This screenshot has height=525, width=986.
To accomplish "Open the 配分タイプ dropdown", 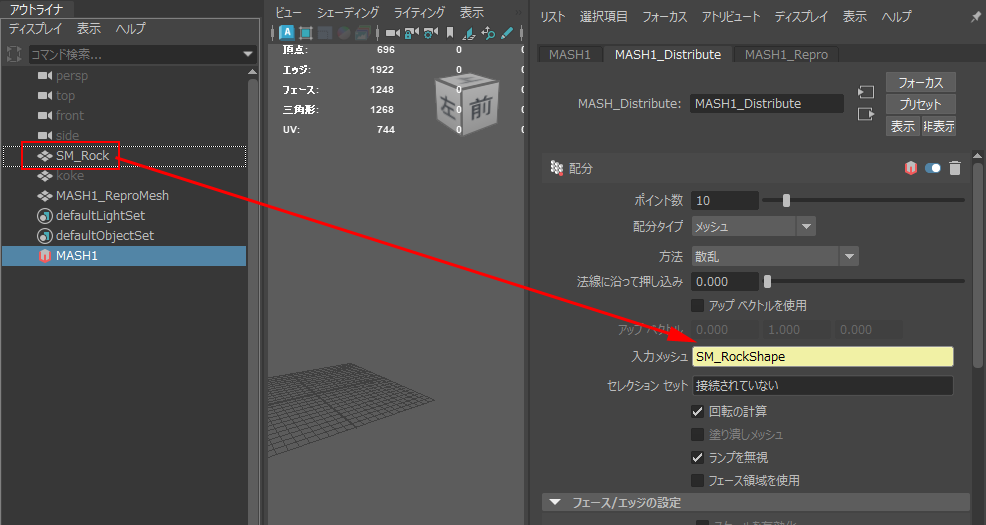I will tap(754, 226).
